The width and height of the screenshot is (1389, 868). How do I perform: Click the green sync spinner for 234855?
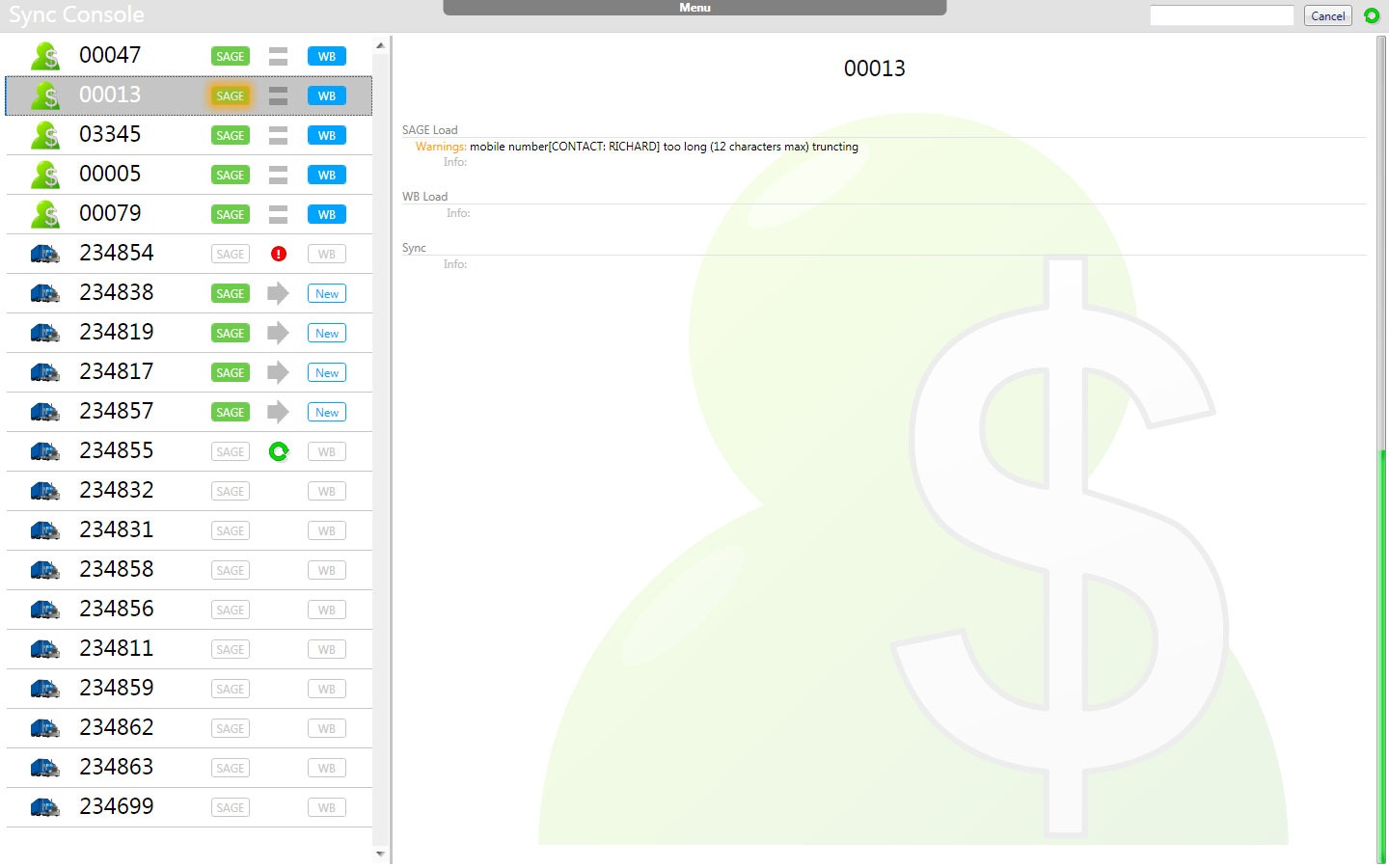pos(279,451)
